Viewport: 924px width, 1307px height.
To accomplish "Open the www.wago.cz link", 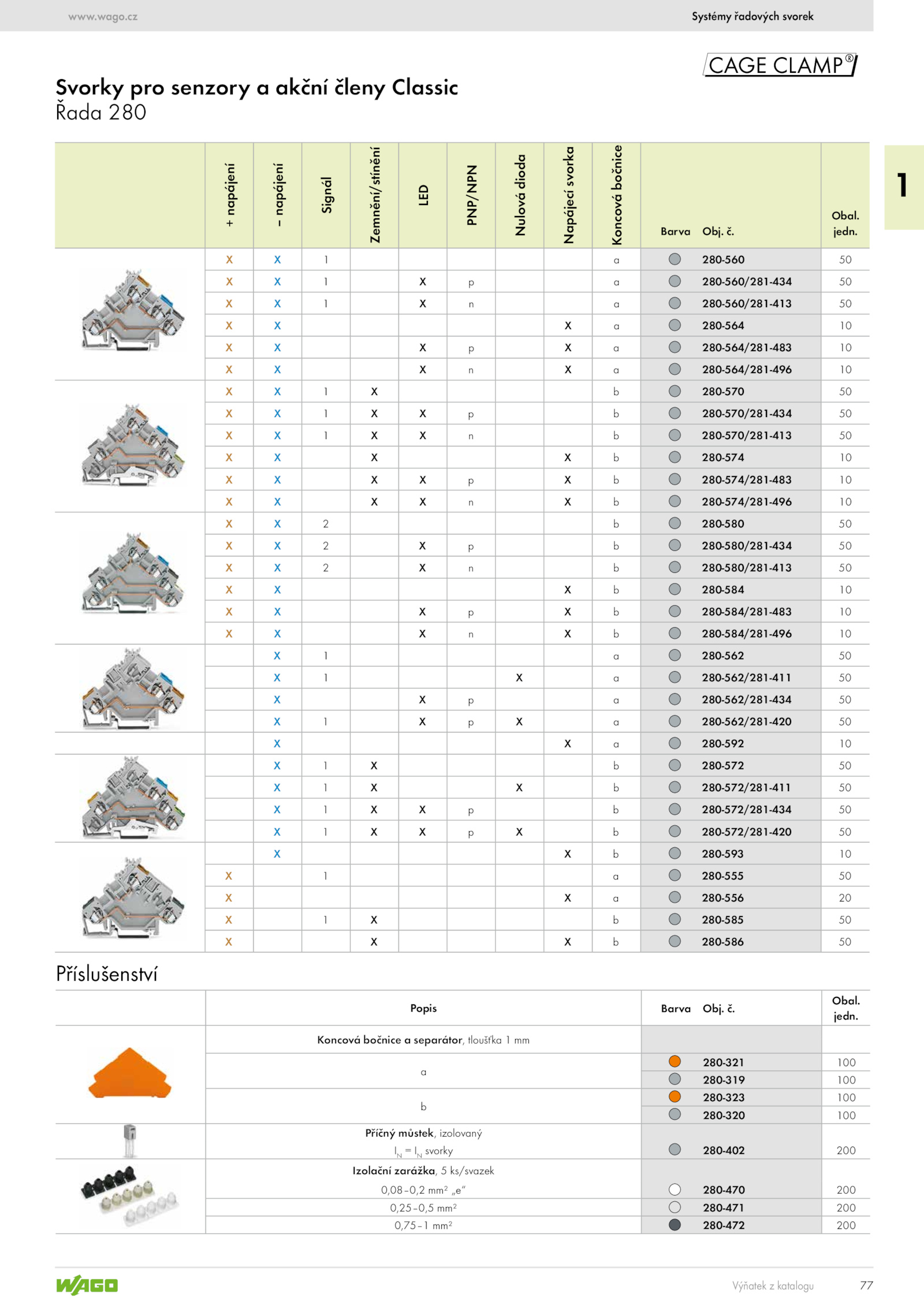I will [103, 17].
